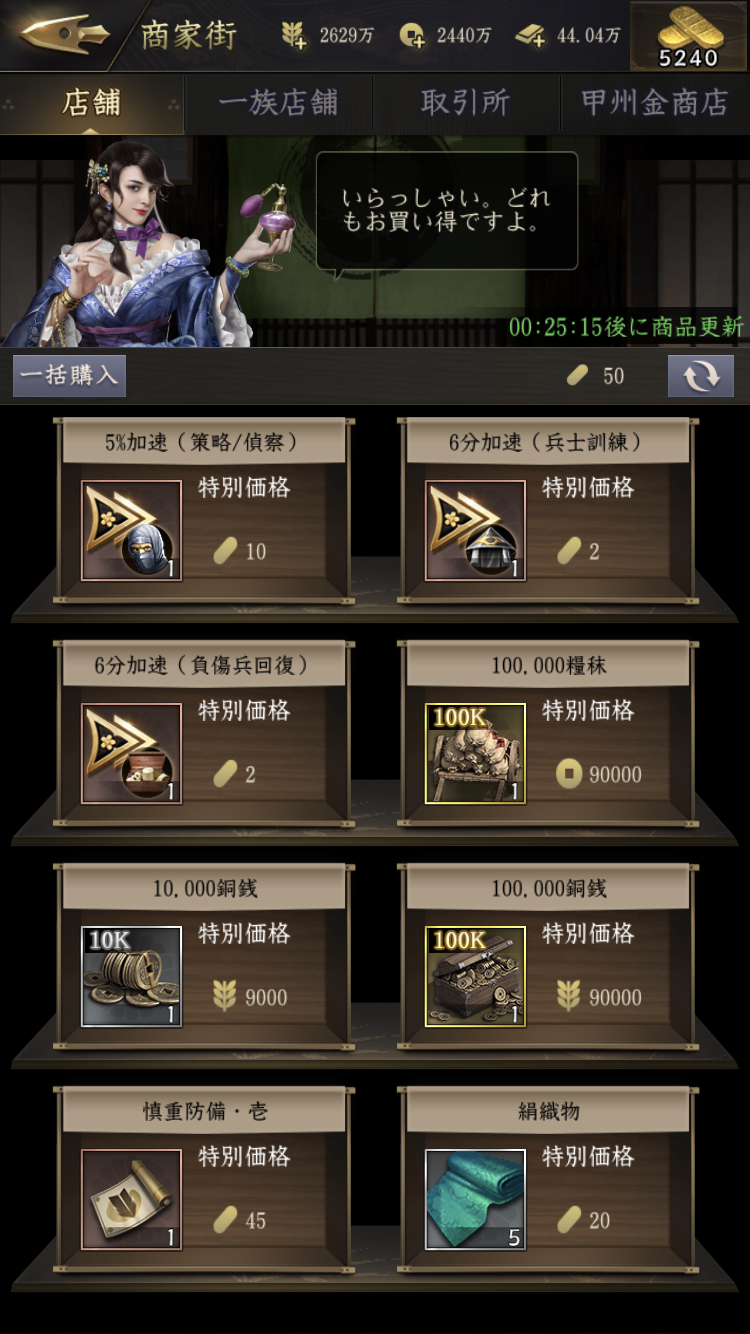Select the 慎重防備・壱 scroll item

point(131,1200)
